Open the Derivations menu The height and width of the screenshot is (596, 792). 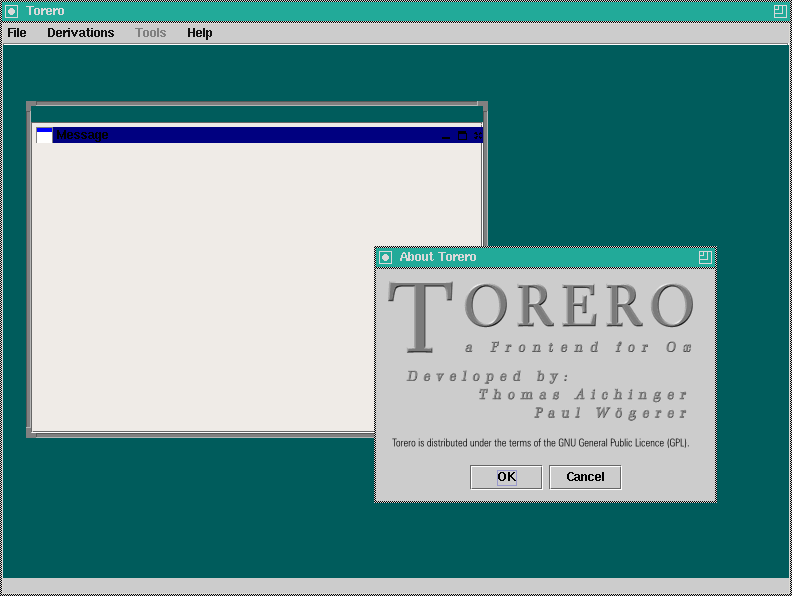click(80, 33)
